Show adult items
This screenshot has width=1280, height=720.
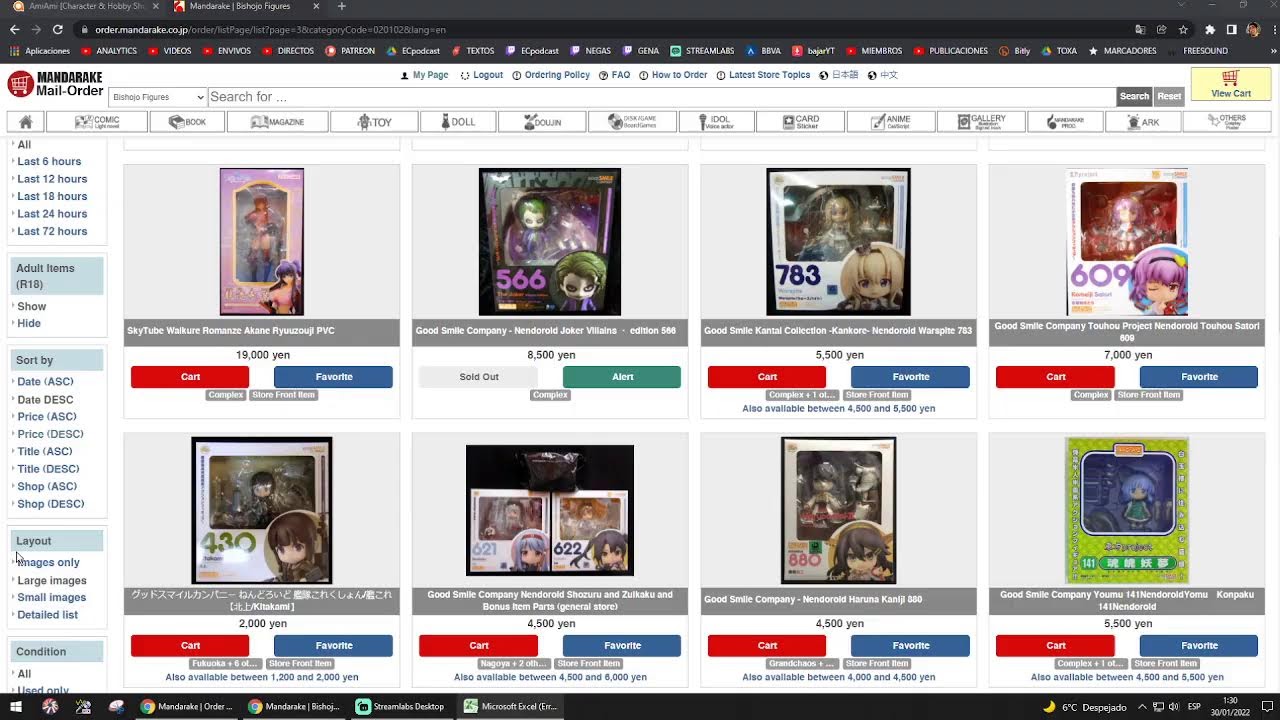(32, 307)
